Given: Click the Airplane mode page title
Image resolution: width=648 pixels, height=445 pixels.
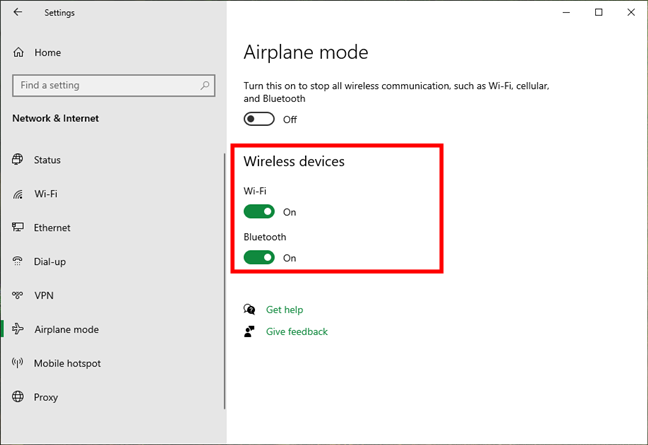Looking at the screenshot, I should pos(306,52).
